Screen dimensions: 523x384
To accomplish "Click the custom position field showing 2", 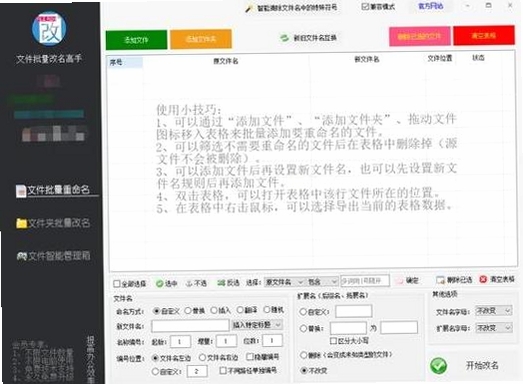I will tap(197, 371).
